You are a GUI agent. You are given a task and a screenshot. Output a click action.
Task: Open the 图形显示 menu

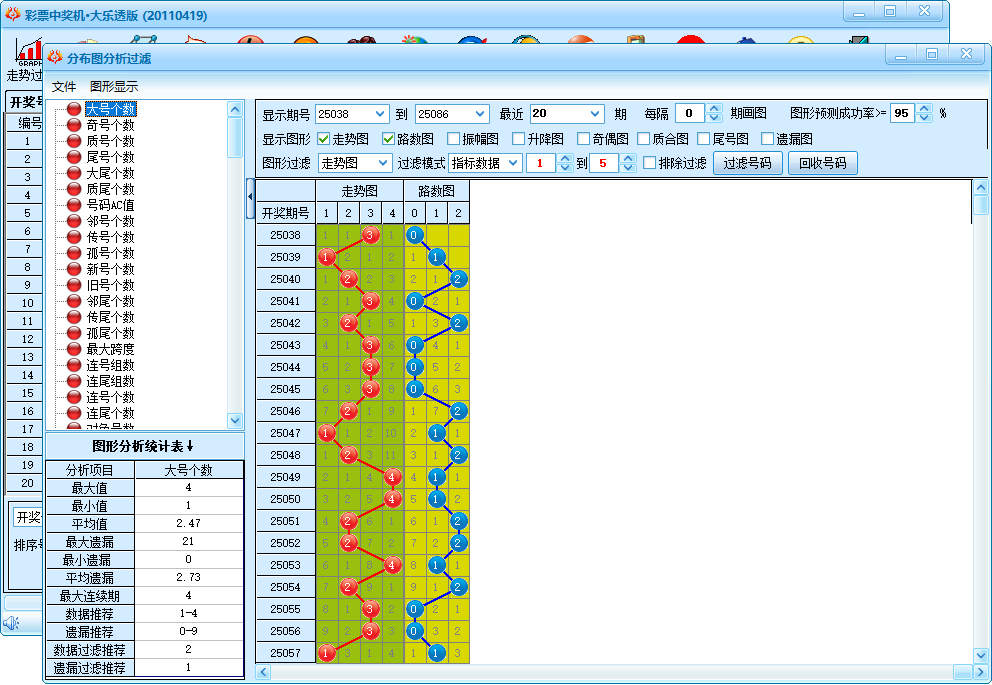point(114,87)
